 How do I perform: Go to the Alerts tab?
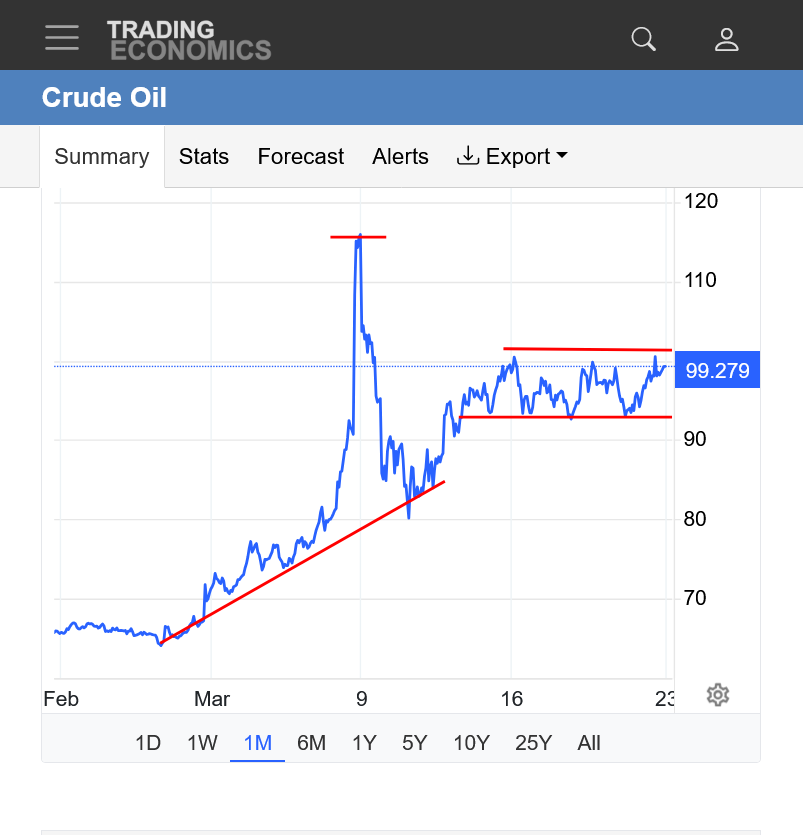(x=400, y=157)
